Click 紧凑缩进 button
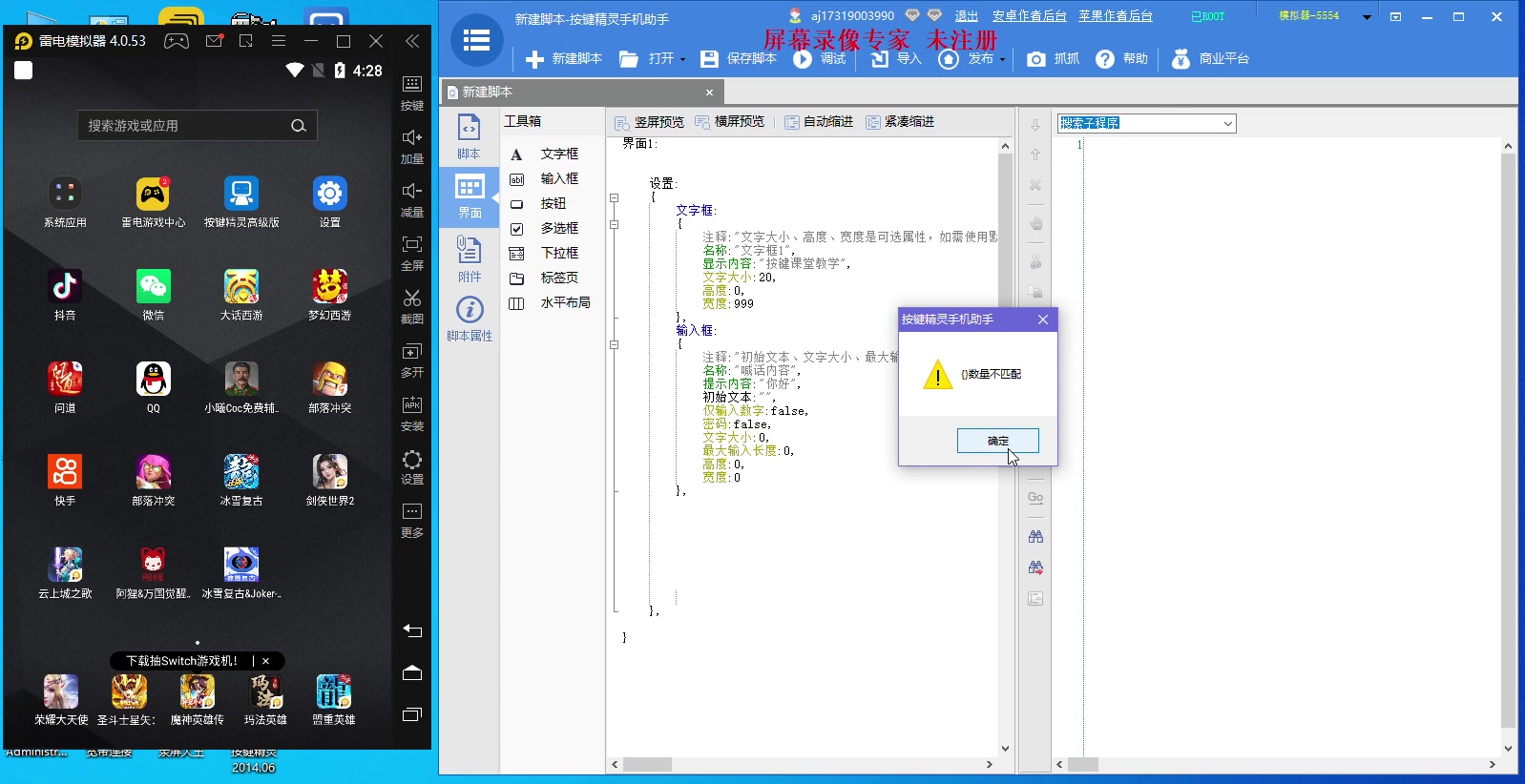Screen dimensions: 1525x784 [900, 122]
